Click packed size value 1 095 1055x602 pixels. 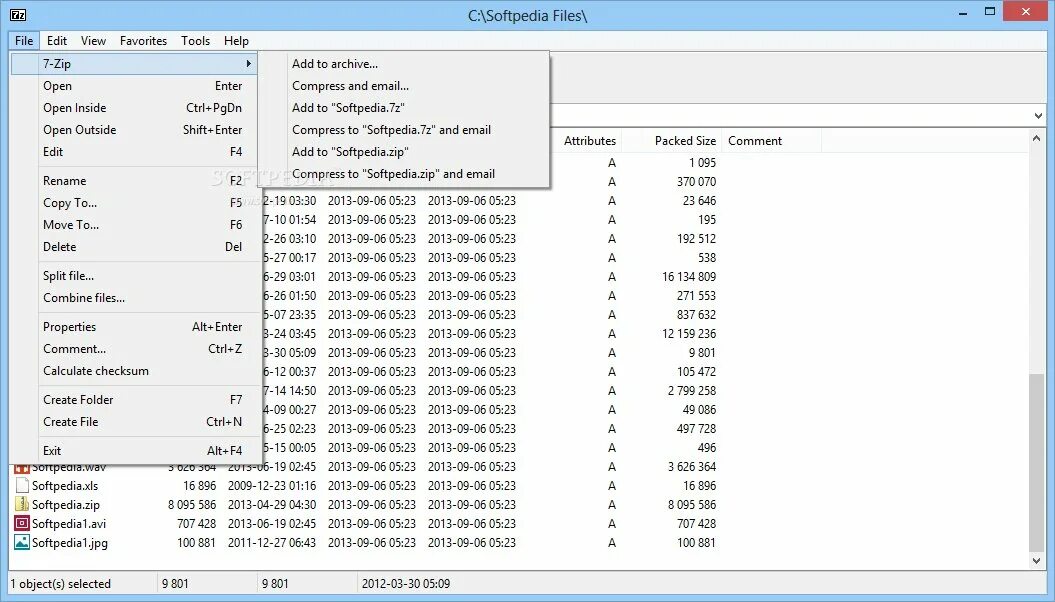pos(702,163)
